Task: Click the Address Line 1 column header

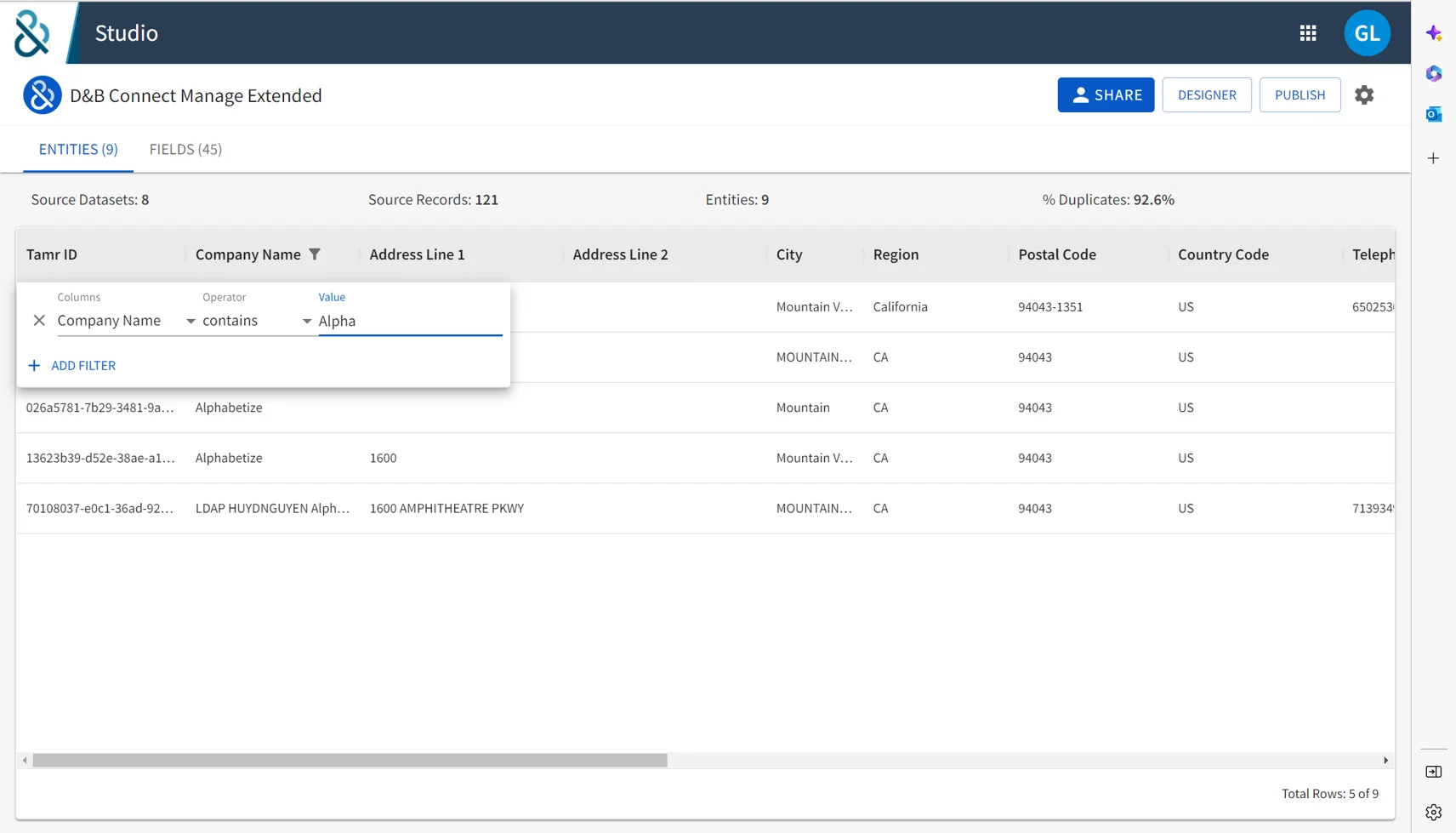Action: 417,254
